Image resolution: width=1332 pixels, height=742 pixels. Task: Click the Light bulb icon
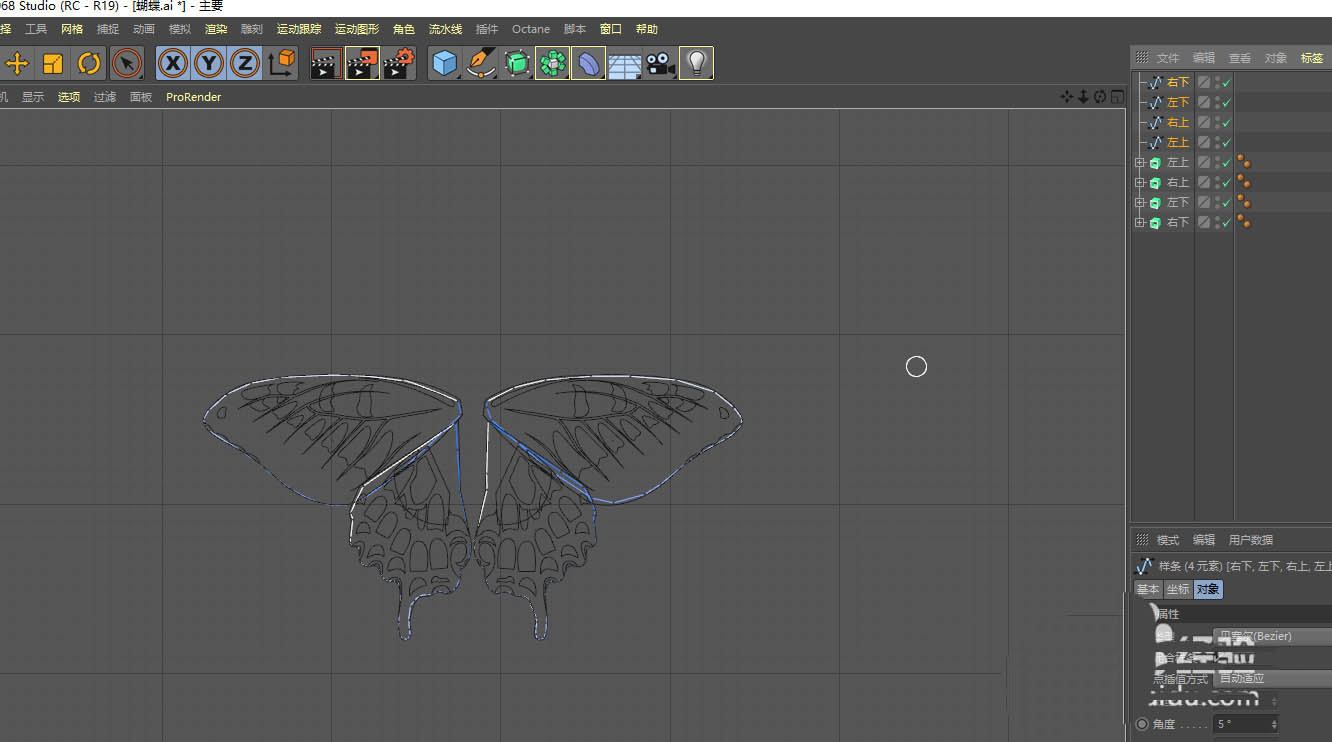(x=696, y=64)
